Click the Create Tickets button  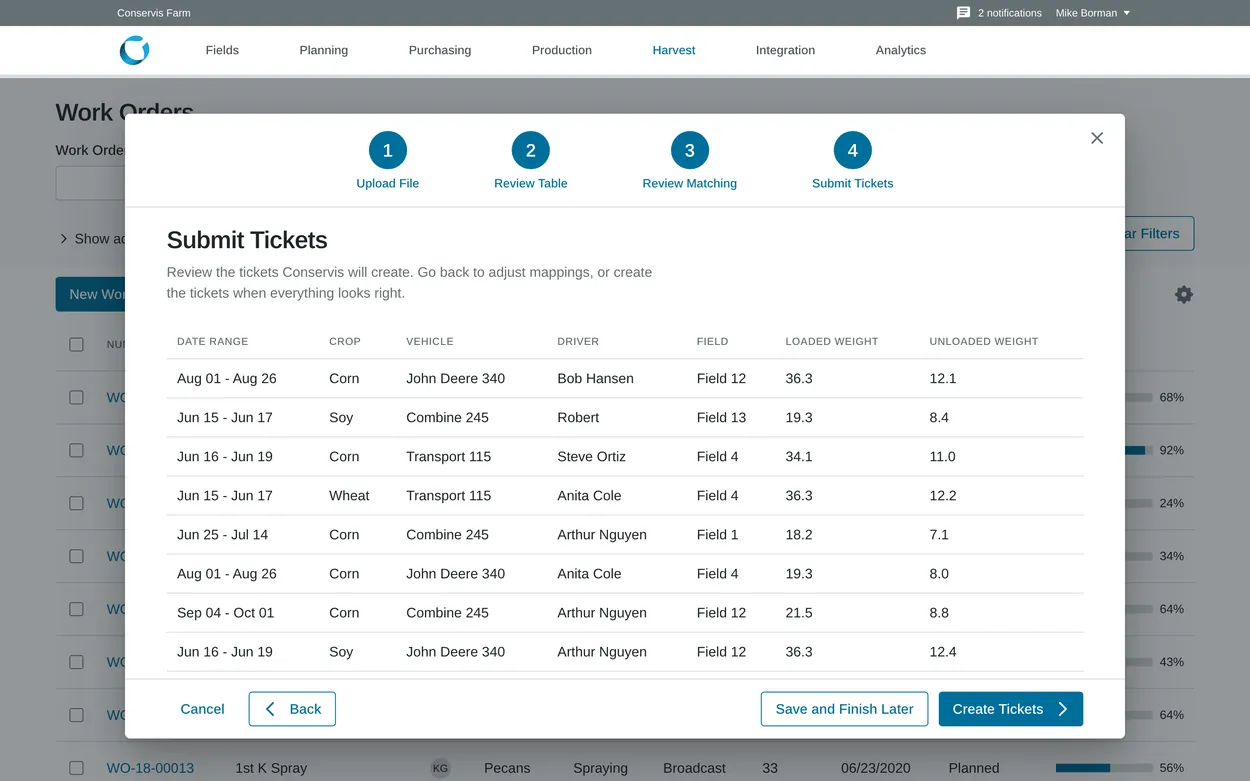pos(1011,709)
